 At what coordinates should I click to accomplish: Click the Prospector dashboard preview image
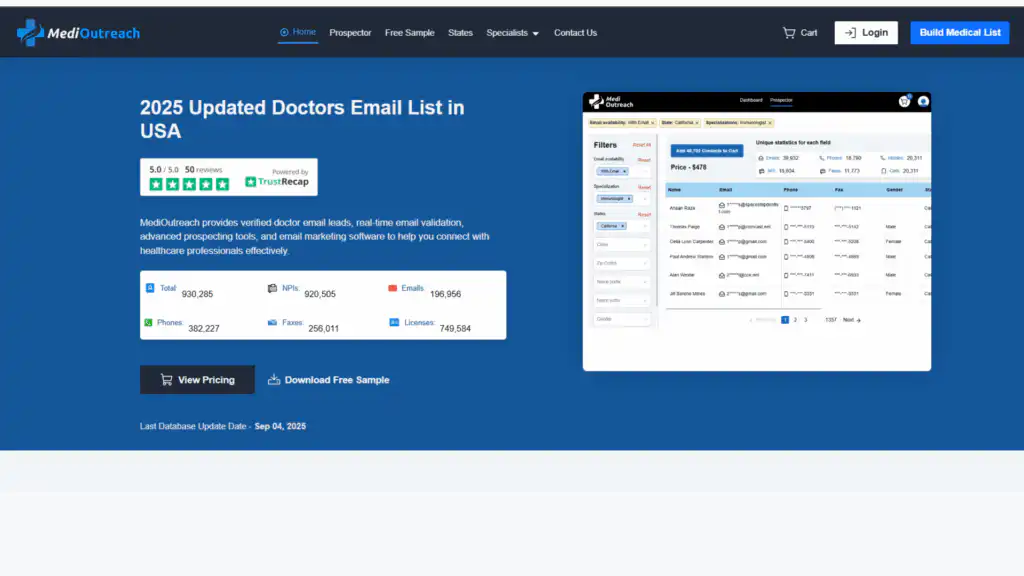tap(756, 231)
